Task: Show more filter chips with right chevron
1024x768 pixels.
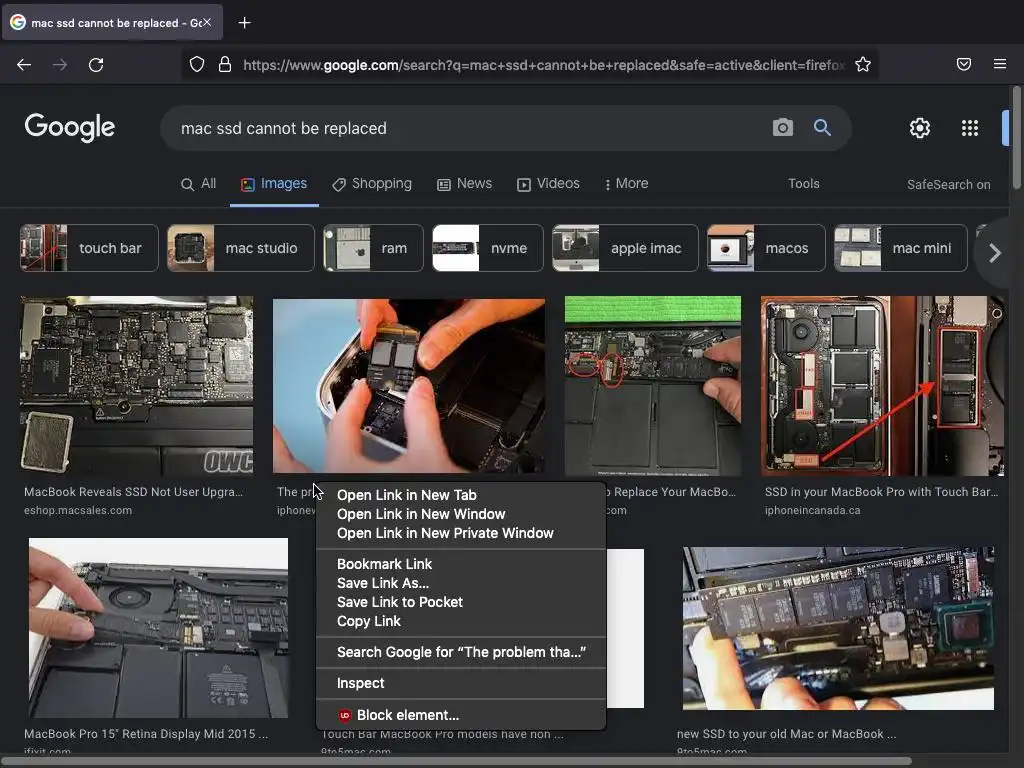Action: [x=995, y=253]
